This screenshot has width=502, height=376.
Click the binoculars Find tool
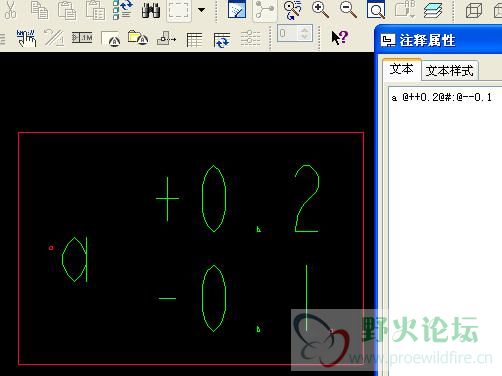coord(151,10)
